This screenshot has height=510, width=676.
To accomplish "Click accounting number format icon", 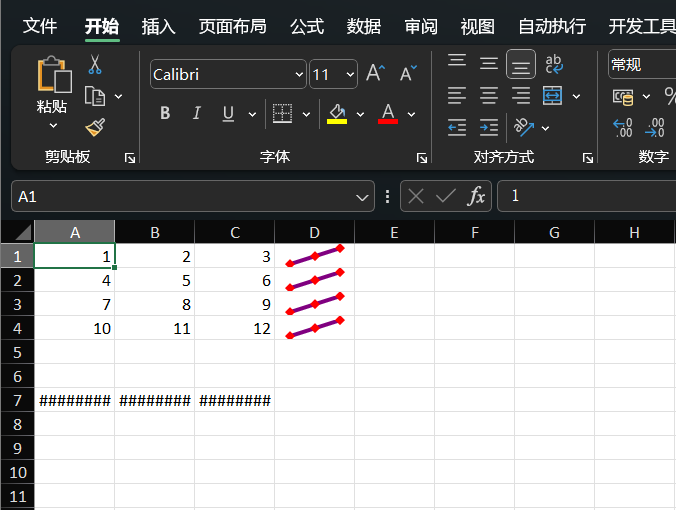I will (x=623, y=97).
